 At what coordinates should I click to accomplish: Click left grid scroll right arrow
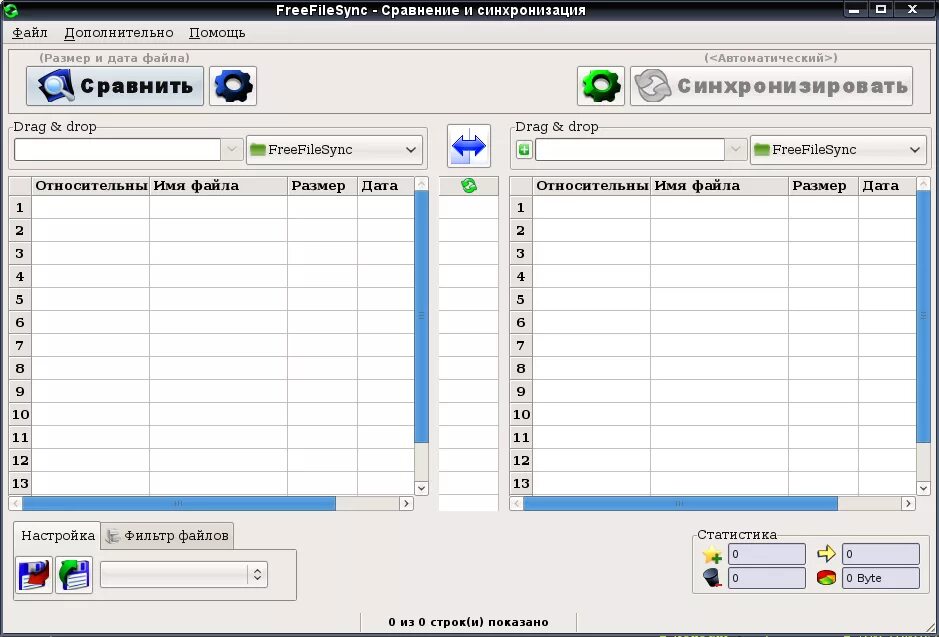click(x=406, y=503)
